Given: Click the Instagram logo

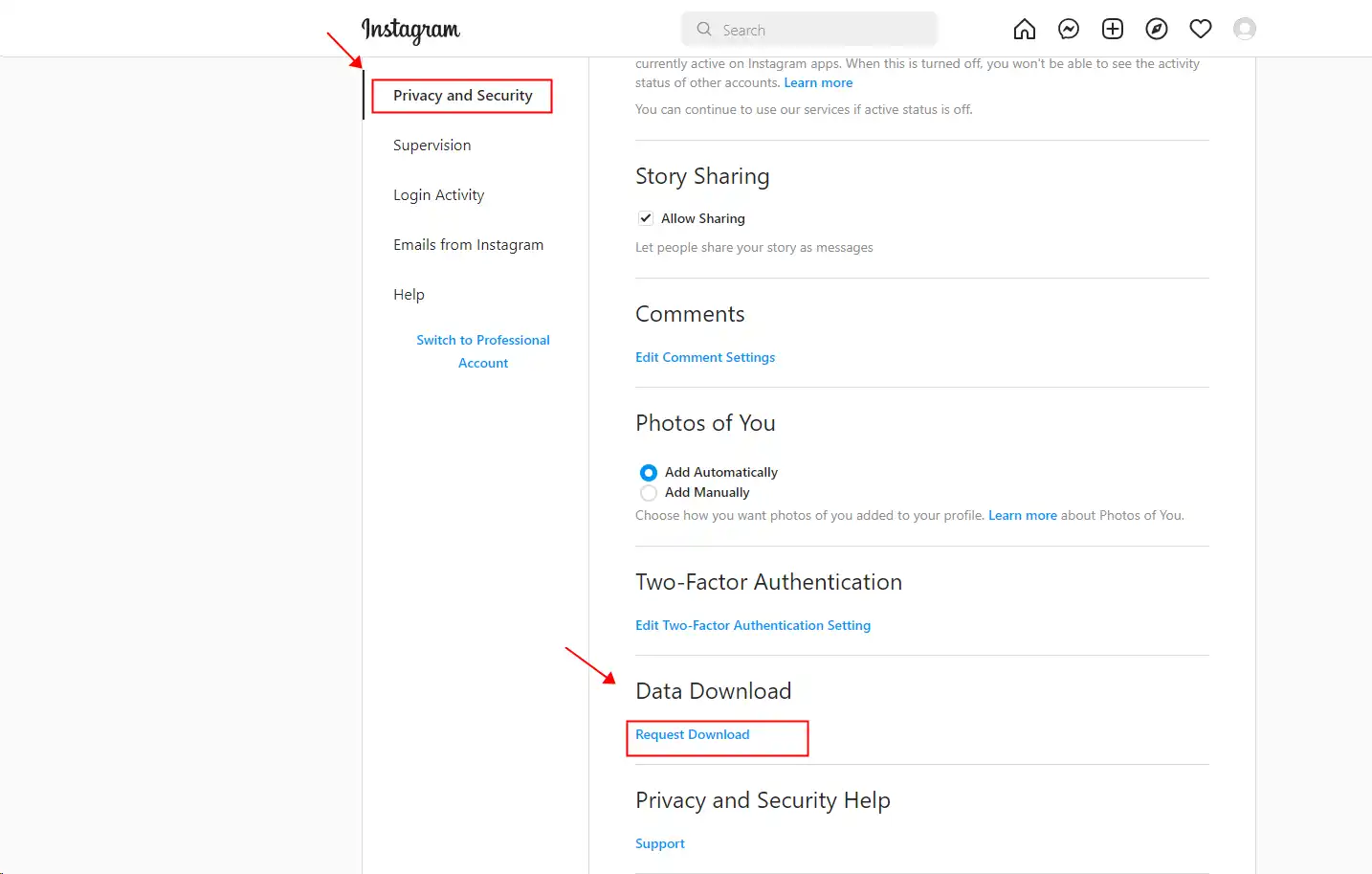Looking at the screenshot, I should tap(410, 31).
